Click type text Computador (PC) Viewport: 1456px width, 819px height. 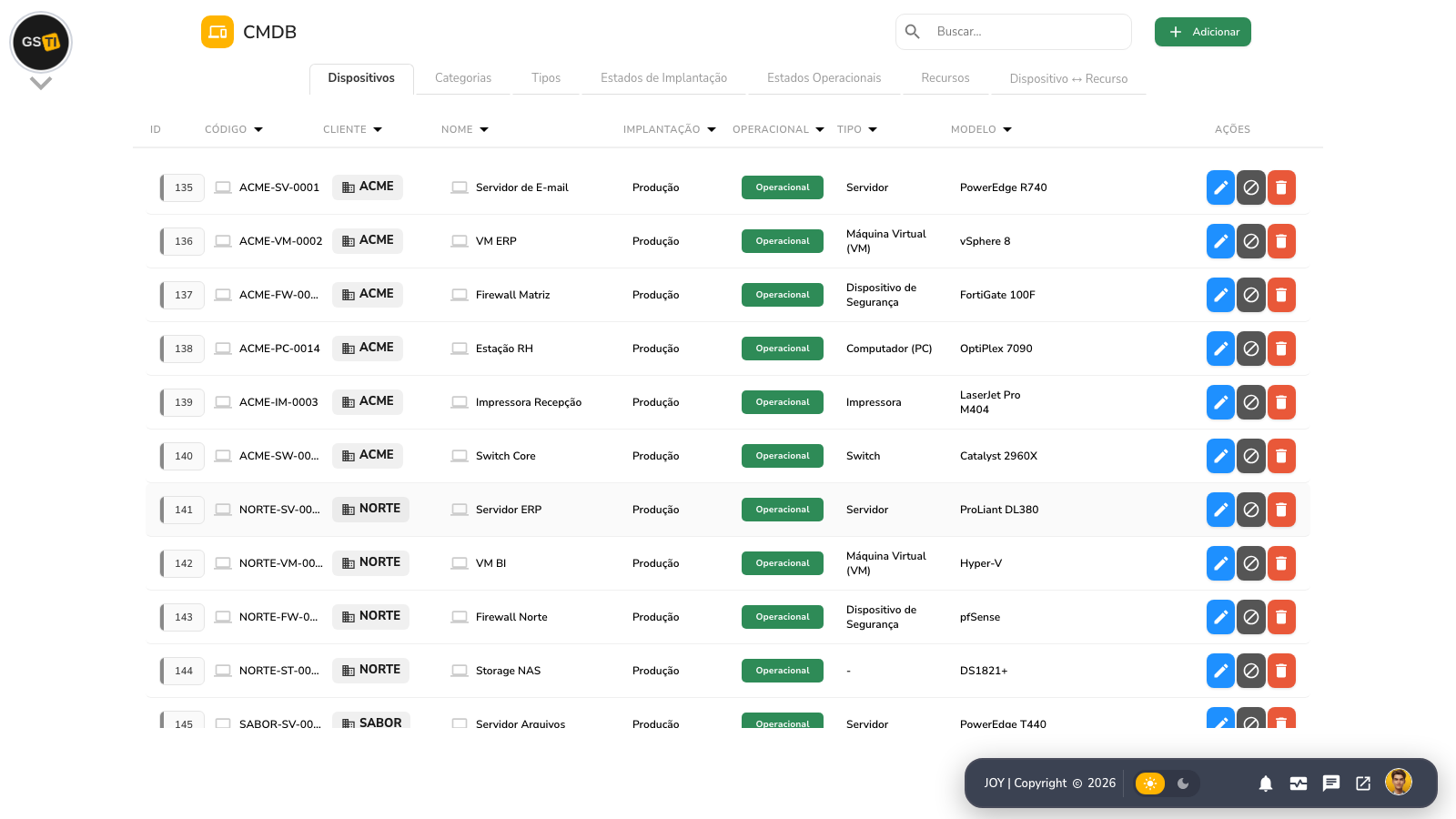(889, 349)
